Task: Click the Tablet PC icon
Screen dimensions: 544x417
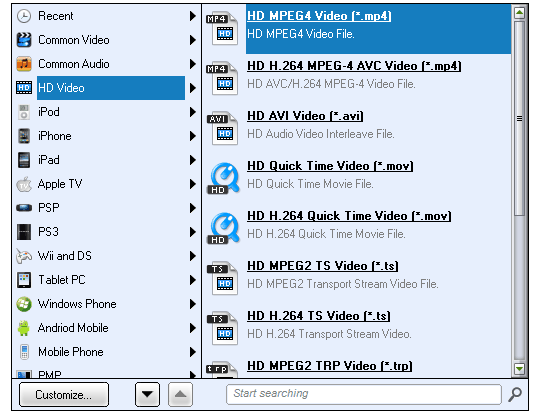Action: tap(24, 280)
